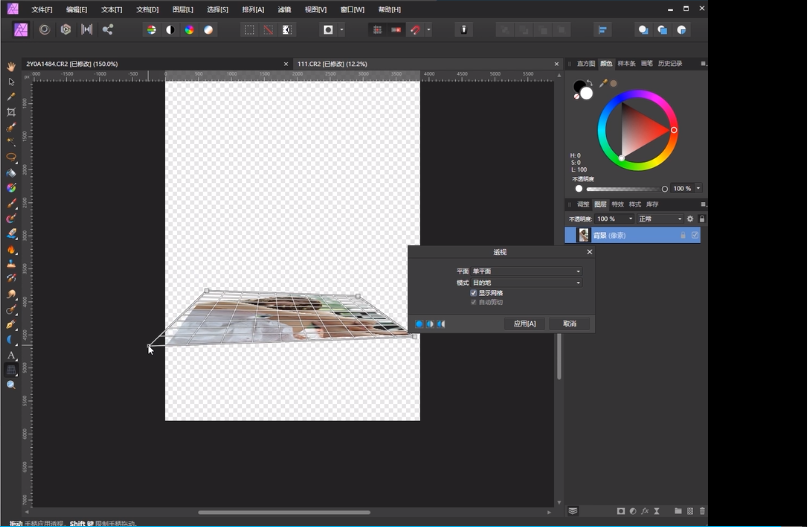808x527 pixels.
Task: Select the Selection Brush tool
Action: coord(11,127)
